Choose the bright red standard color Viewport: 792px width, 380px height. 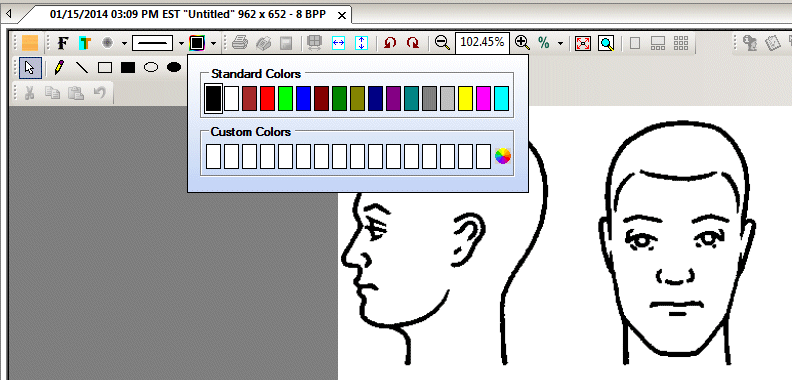pos(268,98)
